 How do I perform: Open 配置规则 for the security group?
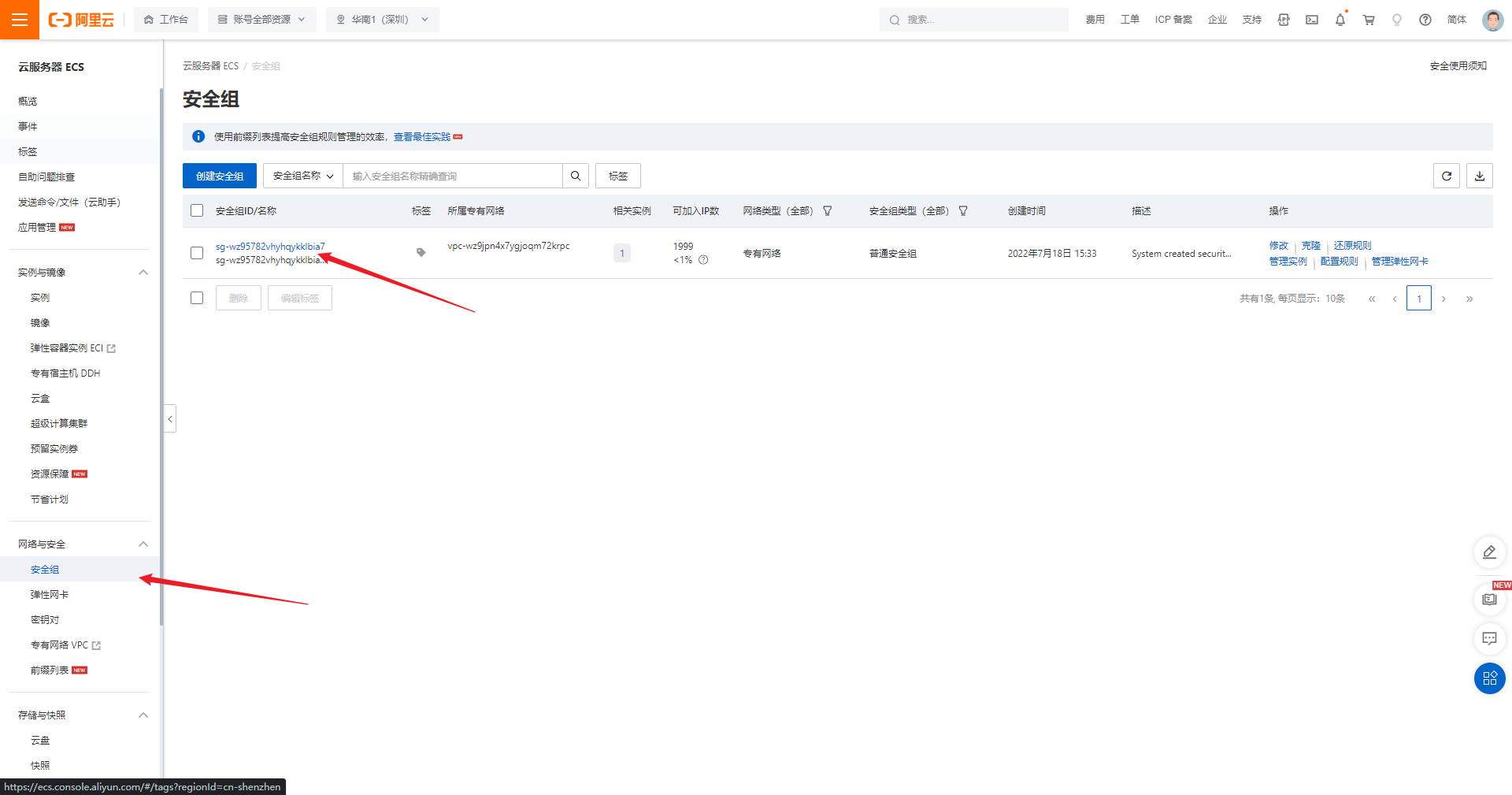pyautogui.click(x=1338, y=261)
